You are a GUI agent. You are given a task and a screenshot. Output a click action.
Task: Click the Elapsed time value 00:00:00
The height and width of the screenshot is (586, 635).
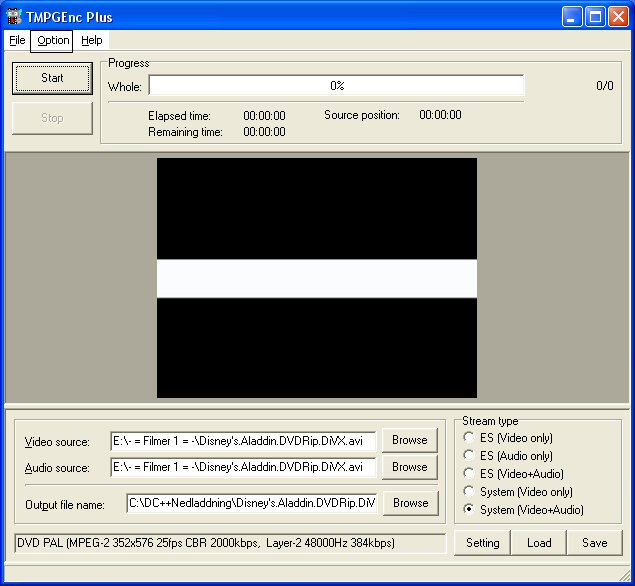pos(264,116)
